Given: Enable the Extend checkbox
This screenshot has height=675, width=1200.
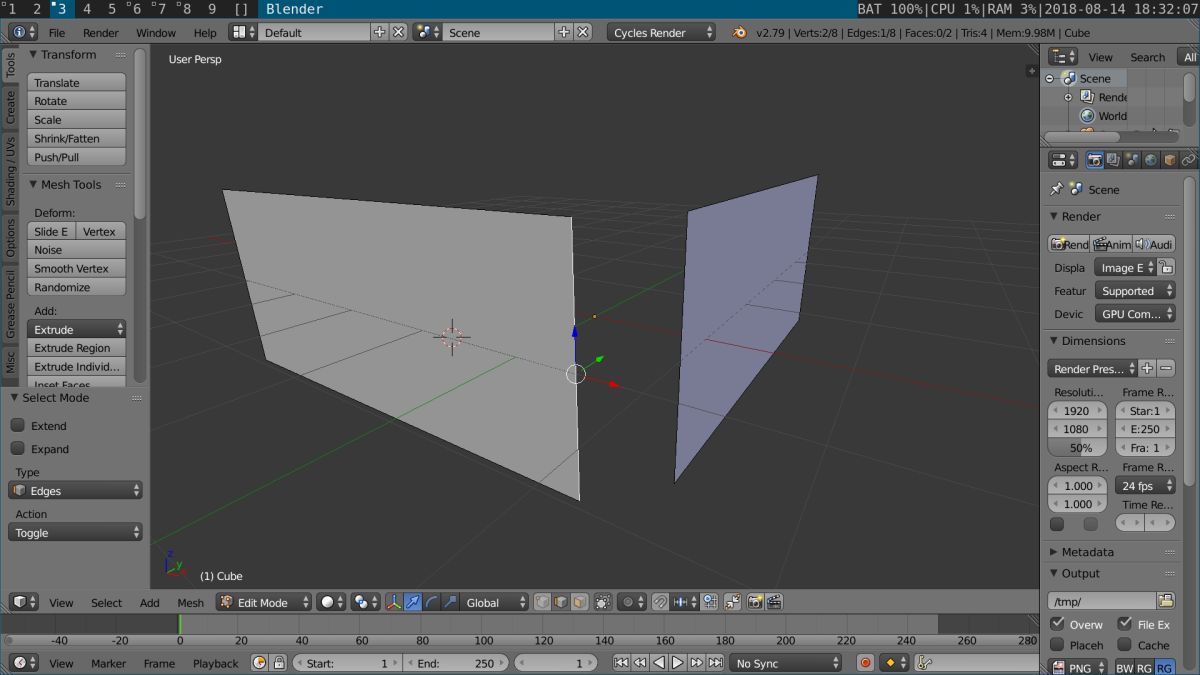Looking at the screenshot, I should pos(18,425).
